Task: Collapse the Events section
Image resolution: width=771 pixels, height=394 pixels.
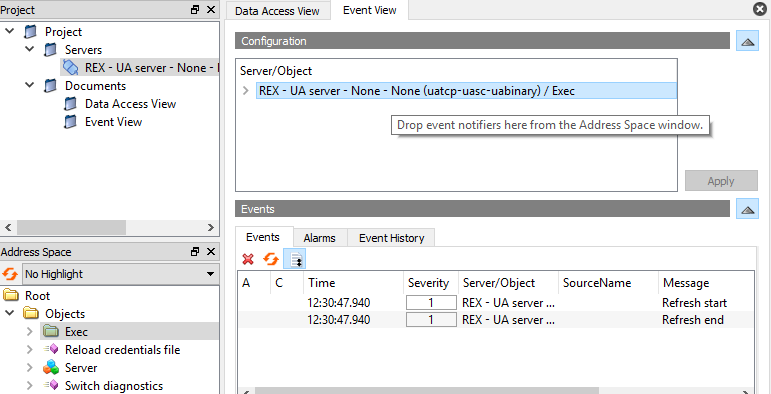Action: pyautogui.click(x=747, y=209)
